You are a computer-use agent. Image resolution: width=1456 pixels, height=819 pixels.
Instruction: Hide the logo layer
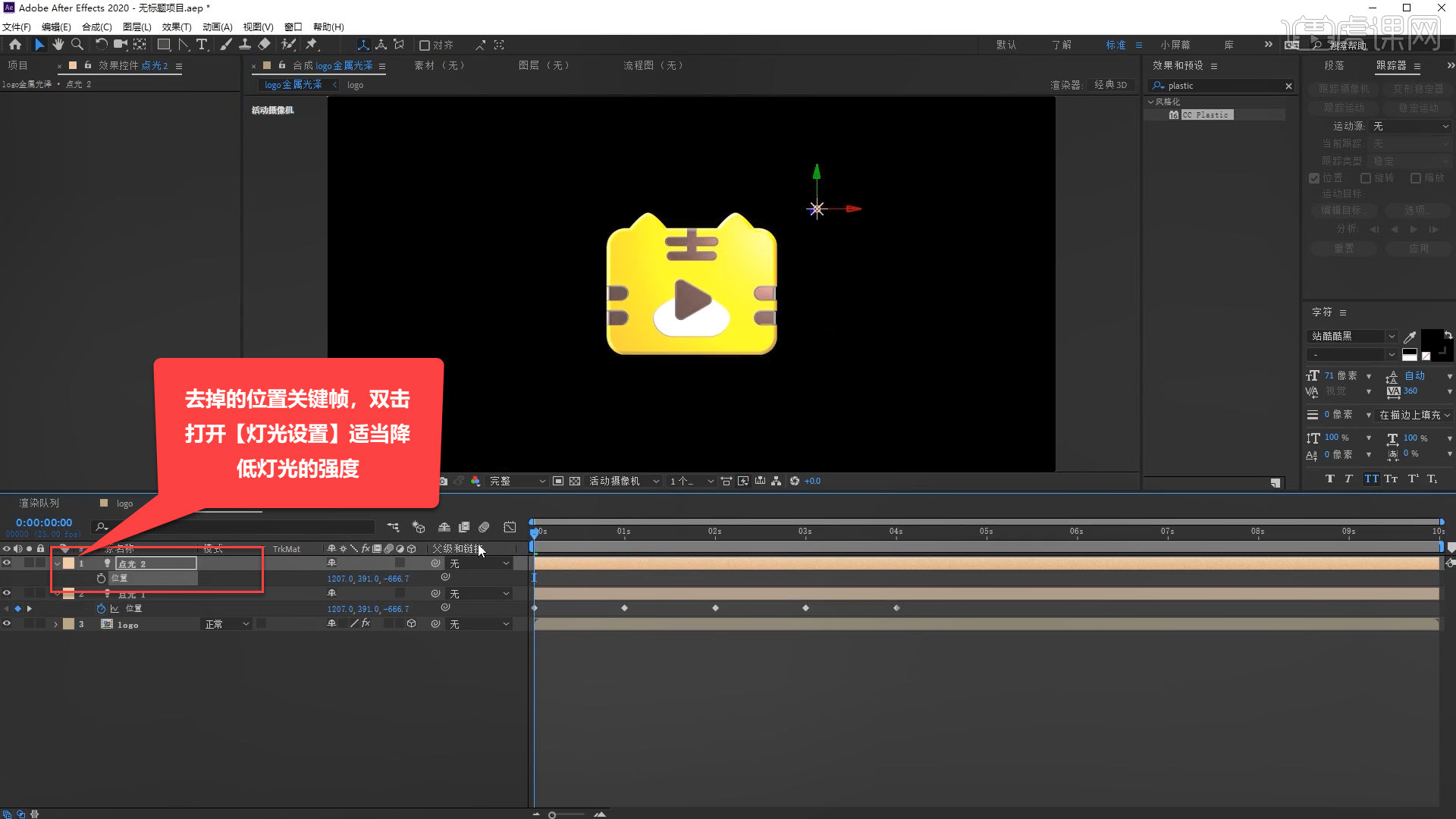(7, 623)
